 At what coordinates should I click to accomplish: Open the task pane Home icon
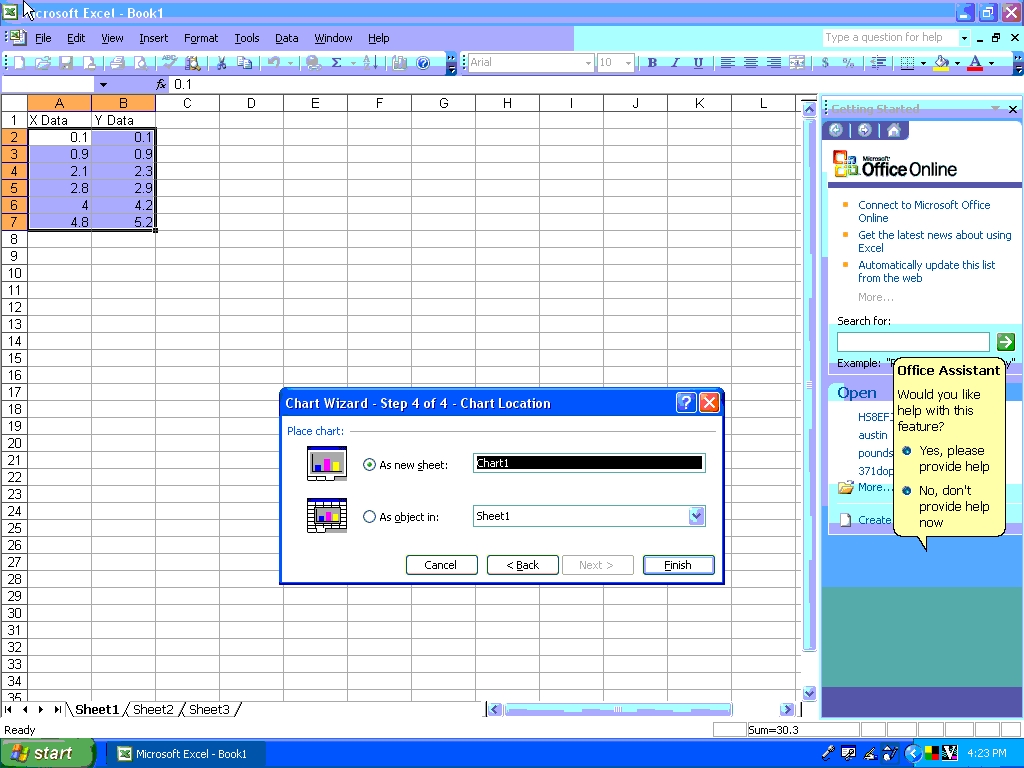pyautogui.click(x=893, y=130)
